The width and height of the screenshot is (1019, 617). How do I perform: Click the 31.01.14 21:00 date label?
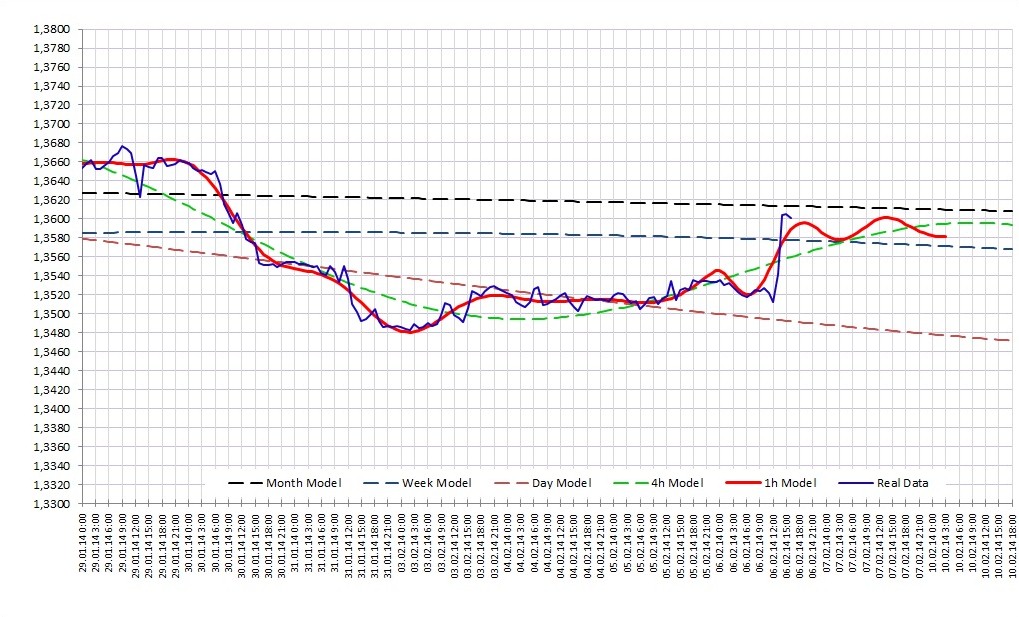[x=388, y=545]
